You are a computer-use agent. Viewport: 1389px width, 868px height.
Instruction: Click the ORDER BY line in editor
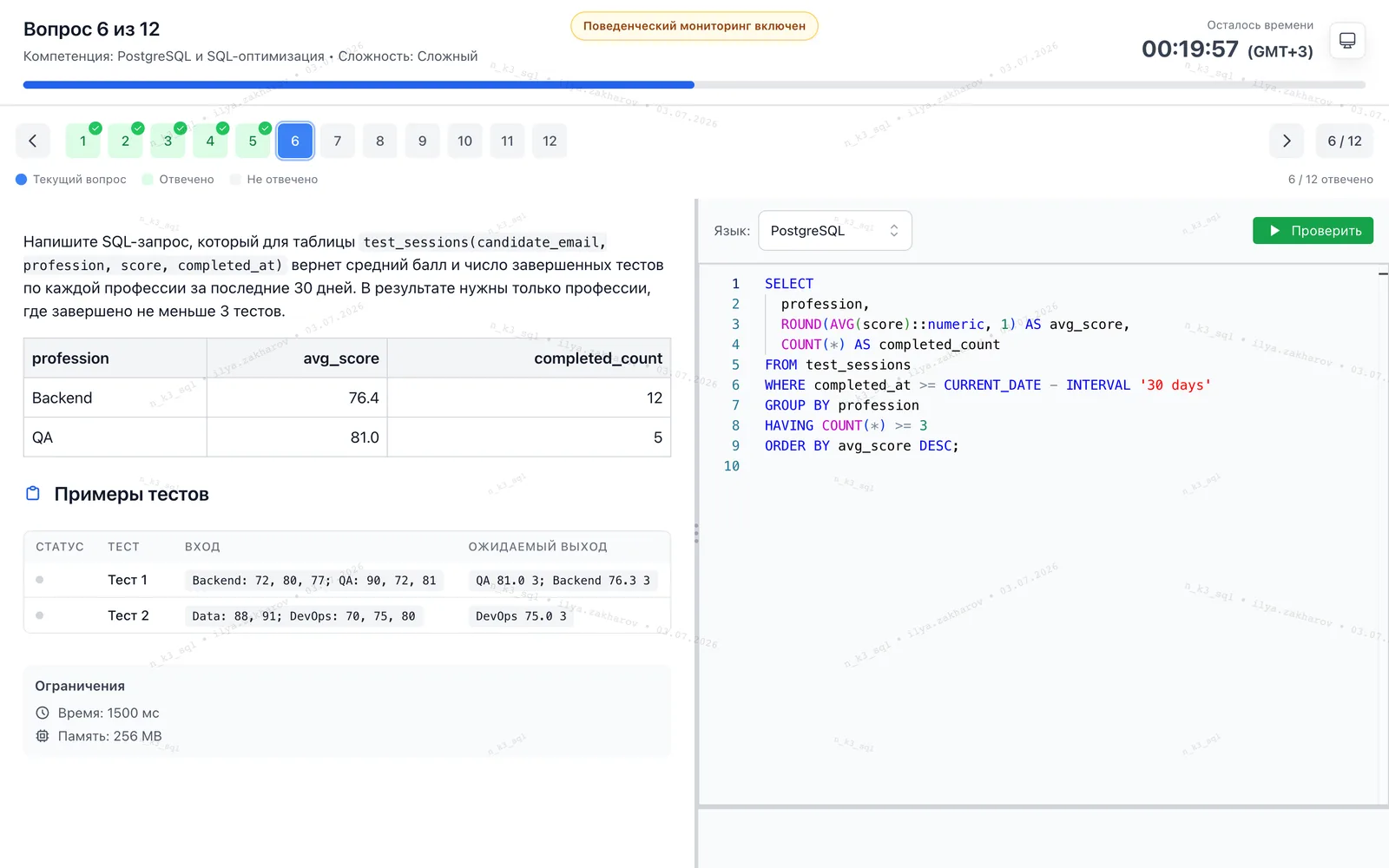point(861,446)
